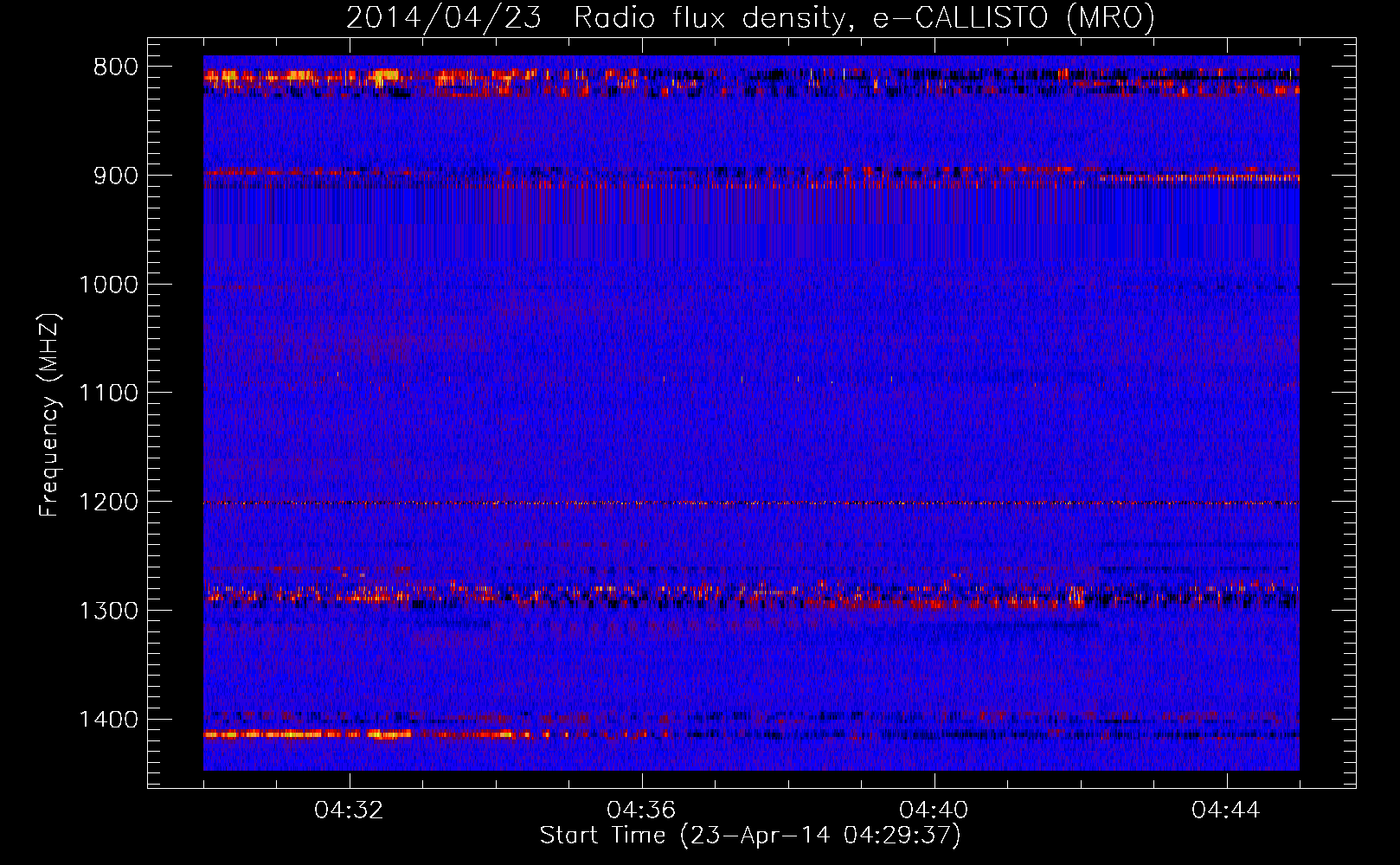Click the 1200 frequency axis label
Screen dimensions: 1400x865
[x=108, y=503]
